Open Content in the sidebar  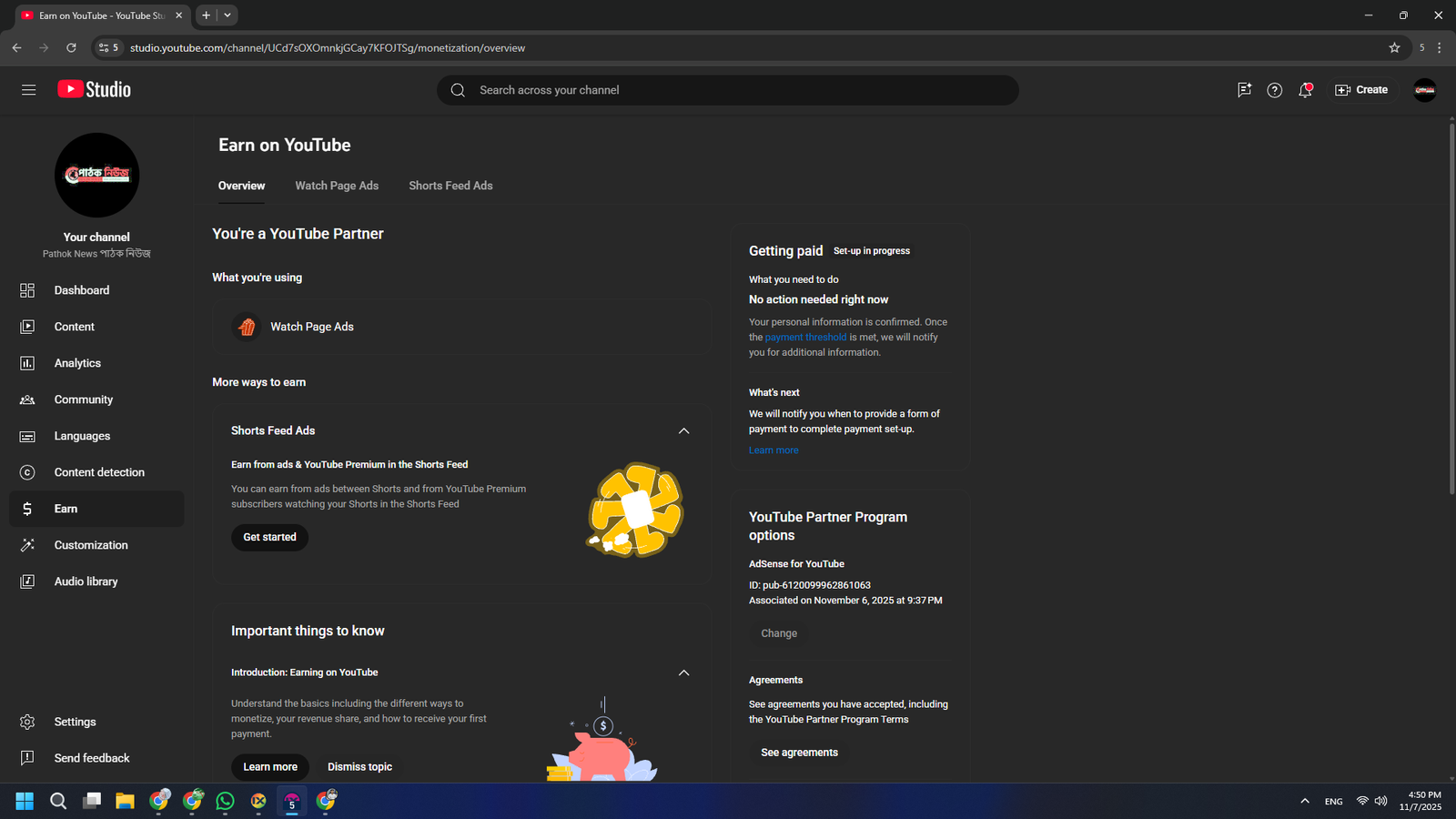tap(96, 327)
